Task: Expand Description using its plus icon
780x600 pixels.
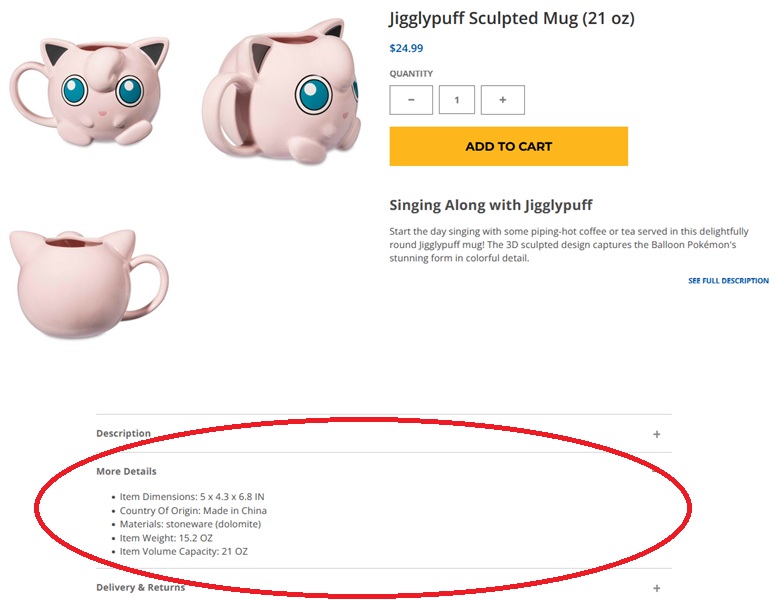Action: [657, 434]
